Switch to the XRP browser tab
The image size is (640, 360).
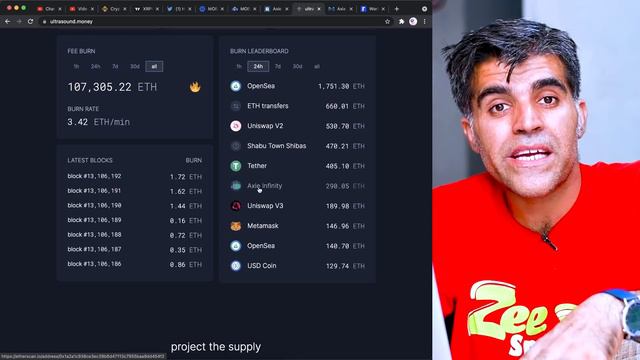(x=145, y=9)
